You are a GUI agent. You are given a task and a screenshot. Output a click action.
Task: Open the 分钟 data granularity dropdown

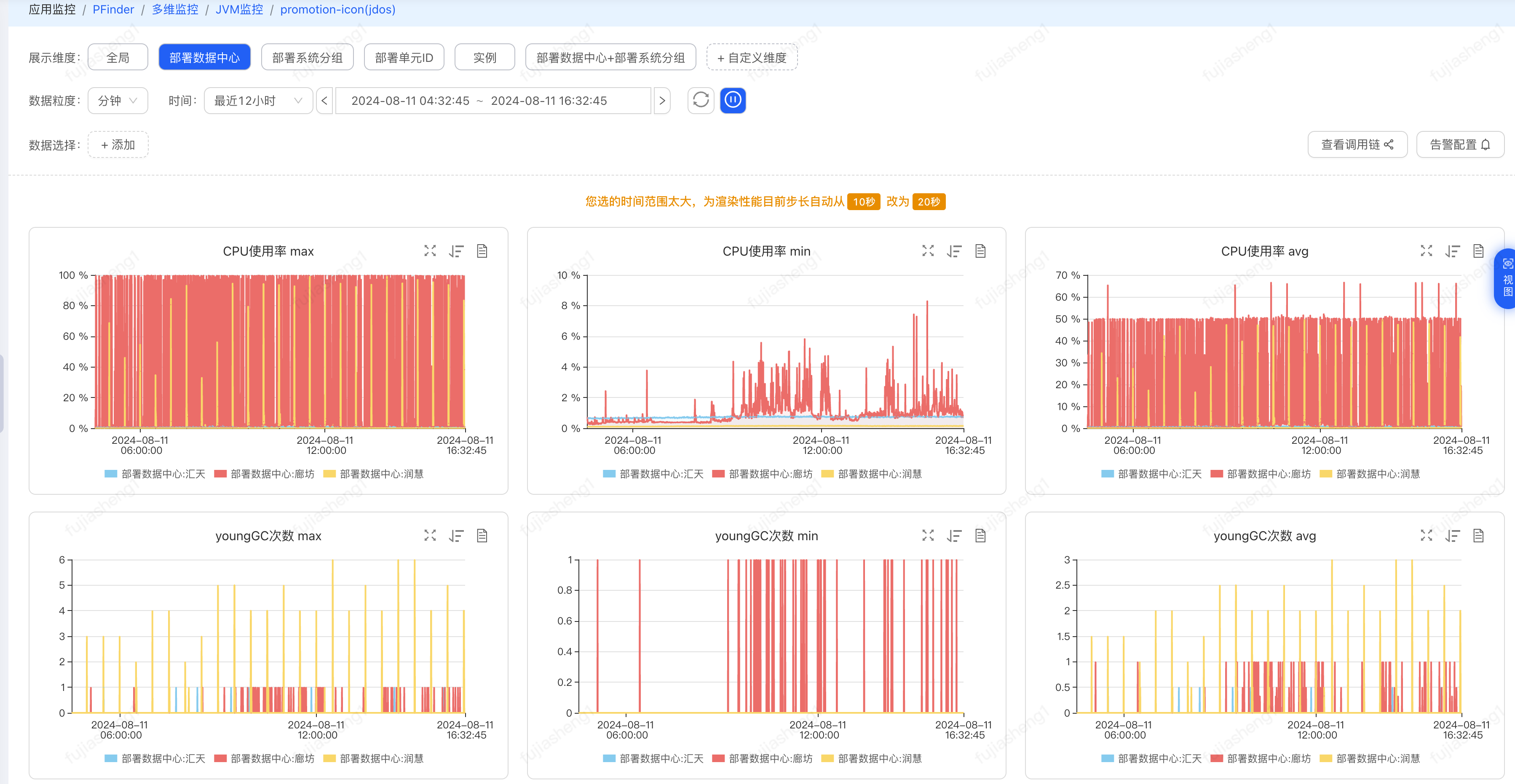point(118,101)
